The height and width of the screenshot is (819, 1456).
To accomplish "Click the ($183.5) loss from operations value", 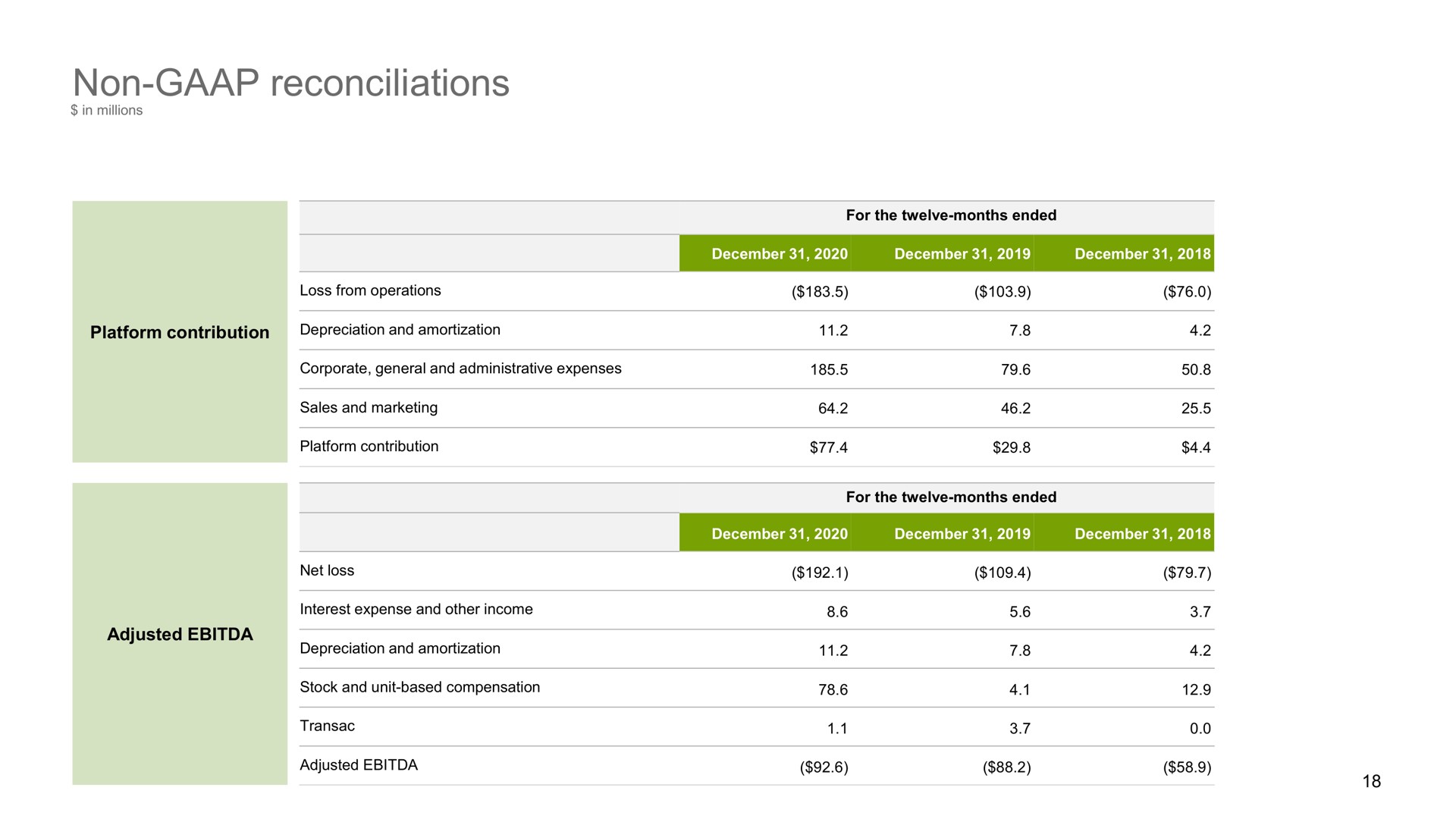I will [820, 292].
